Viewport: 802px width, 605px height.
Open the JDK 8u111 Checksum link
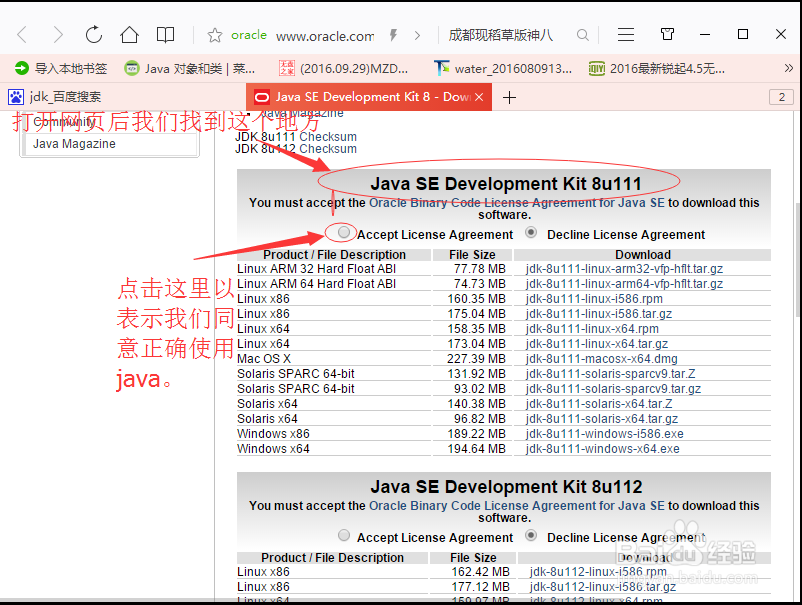click(x=328, y=137)
